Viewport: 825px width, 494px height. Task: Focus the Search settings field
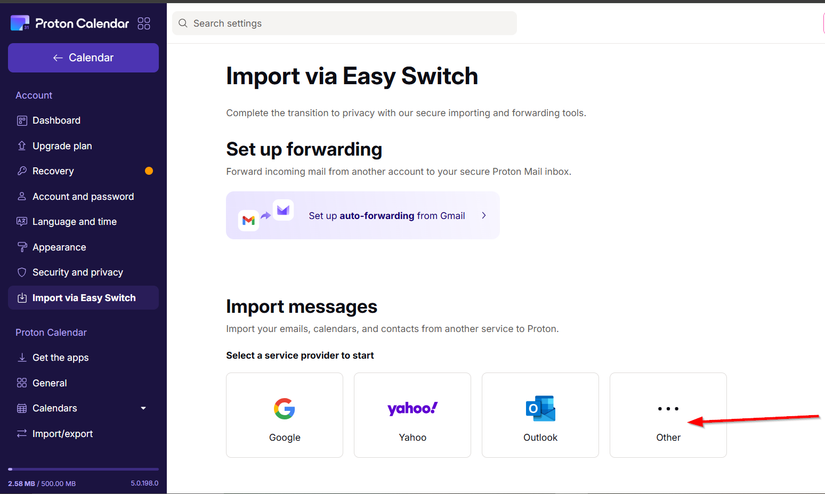[345, 23]
